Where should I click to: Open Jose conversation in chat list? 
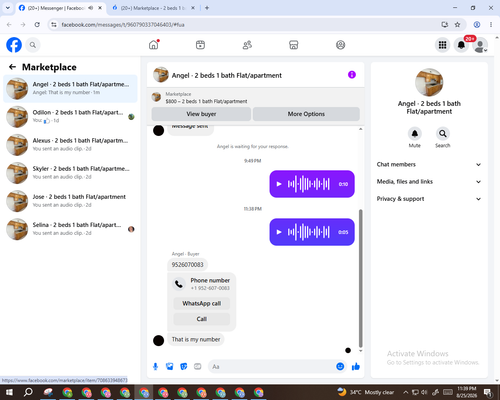tap(70, 201)
